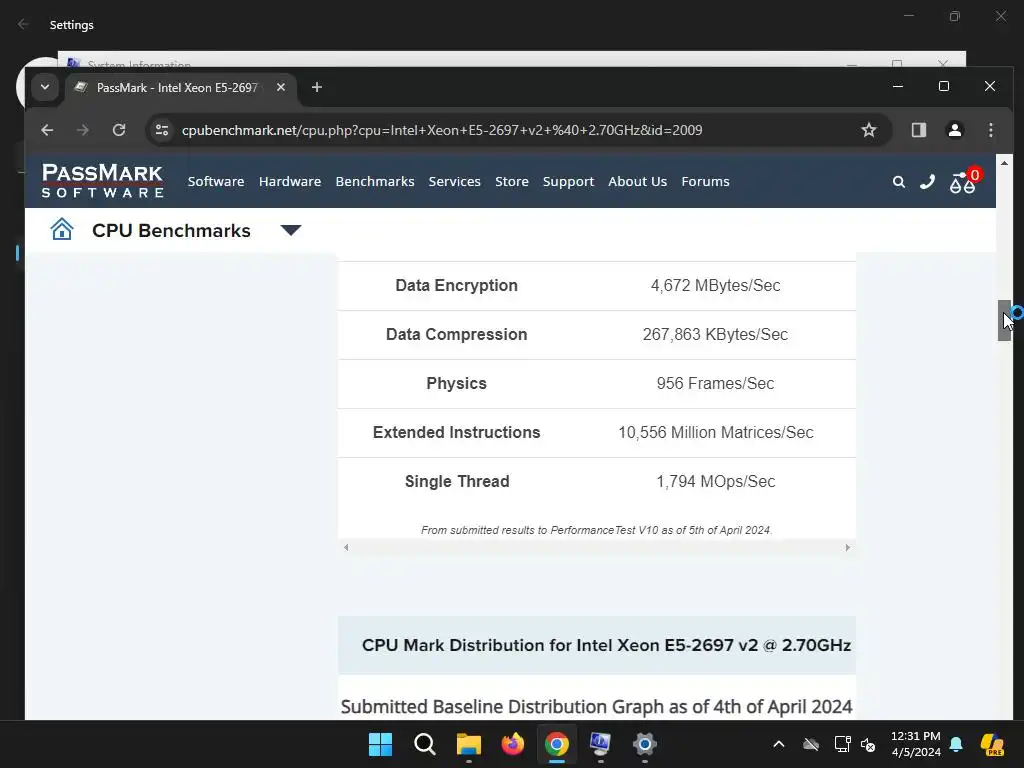Open the Support menu
The height and width of the screenshot is (768, 1024).
click(x=568, y=182)
